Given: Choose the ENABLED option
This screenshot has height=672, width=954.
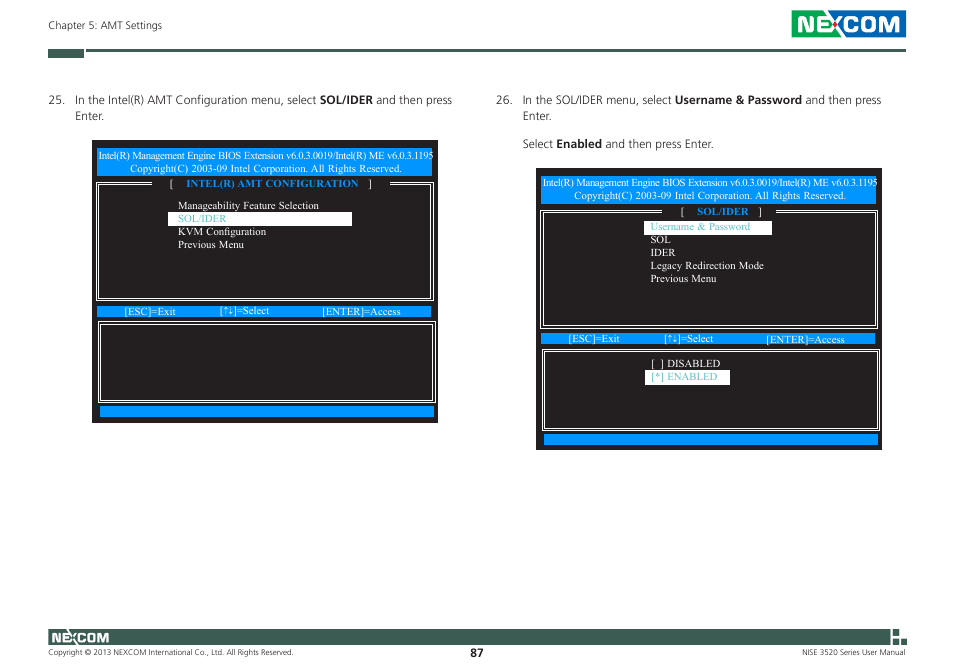Looking at the screenshot, I should (x=687, y=377).
